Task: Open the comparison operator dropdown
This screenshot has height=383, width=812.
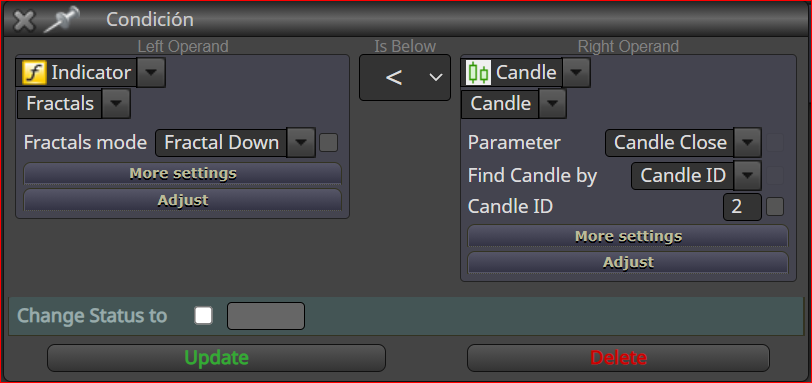Action: (405, 78)
